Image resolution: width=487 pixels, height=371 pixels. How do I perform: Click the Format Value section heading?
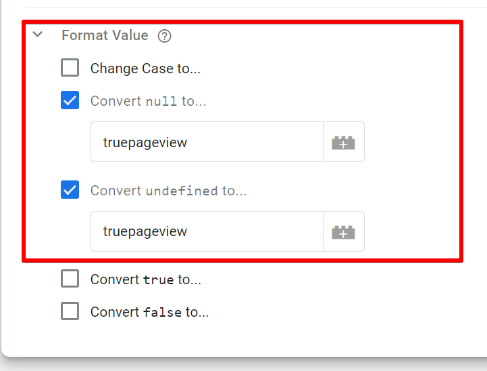(105, 35)
